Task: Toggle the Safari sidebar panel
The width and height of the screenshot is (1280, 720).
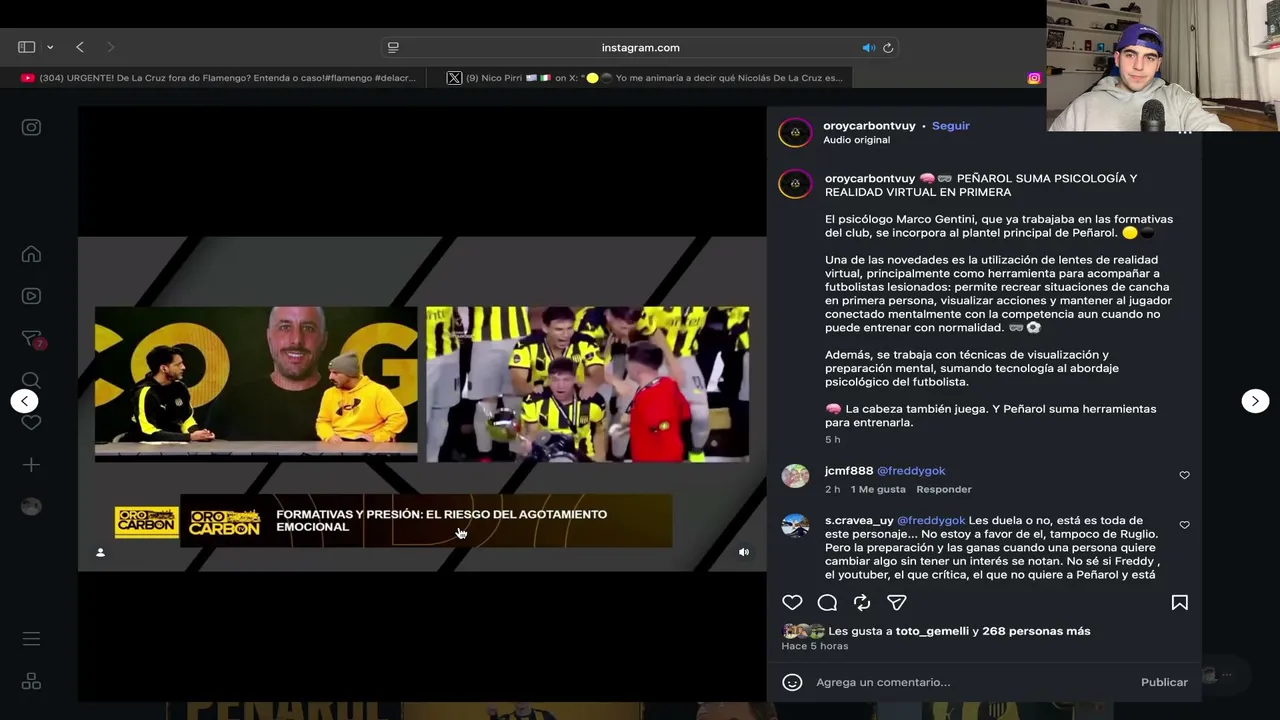Action: [27, 47]
